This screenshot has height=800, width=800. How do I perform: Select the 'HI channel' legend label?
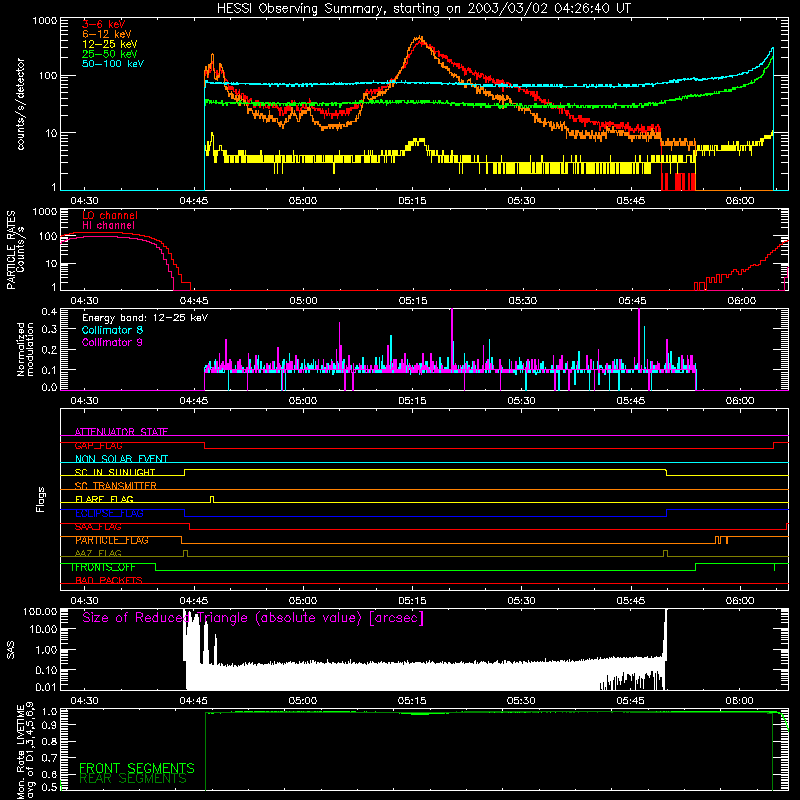tap(108, 226)
